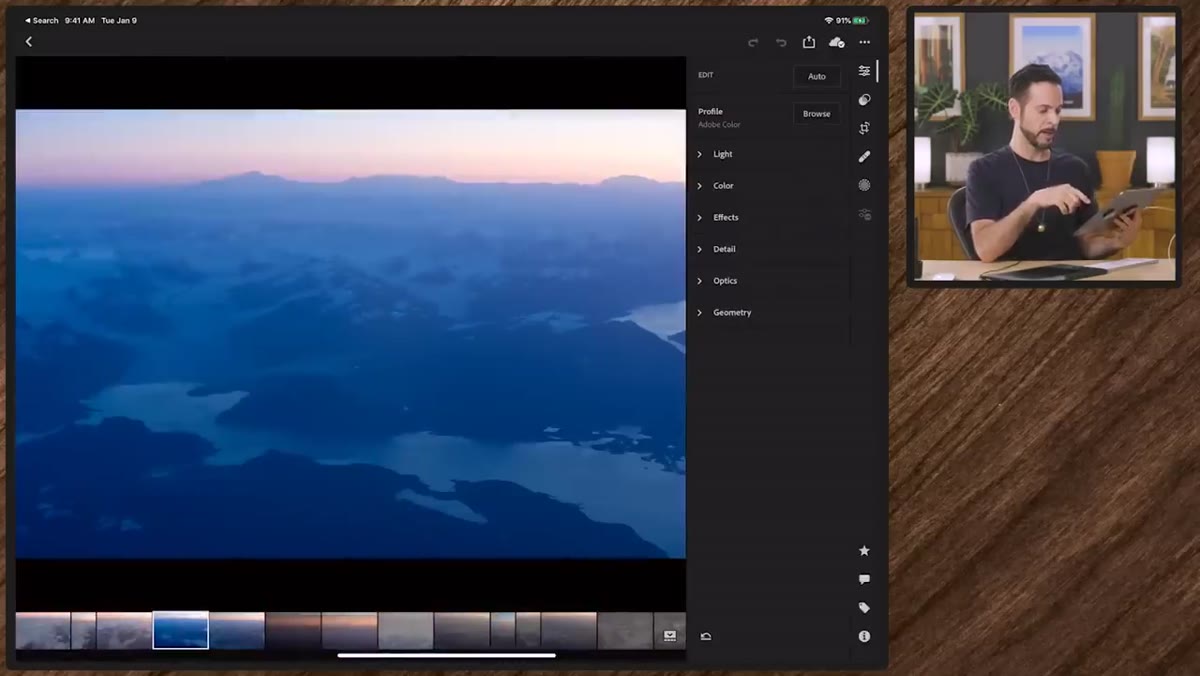
Task: Open the comments speech bubble icon
Action: (864, 579)
